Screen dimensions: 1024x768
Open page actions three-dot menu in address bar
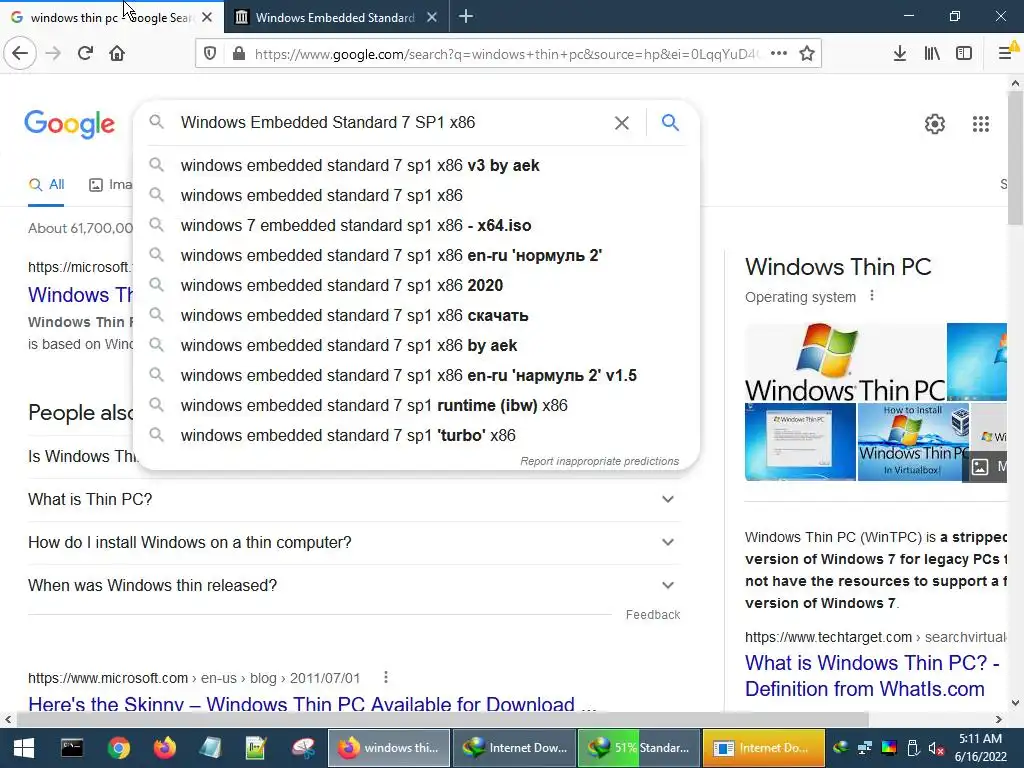click(x=778, y=54)
